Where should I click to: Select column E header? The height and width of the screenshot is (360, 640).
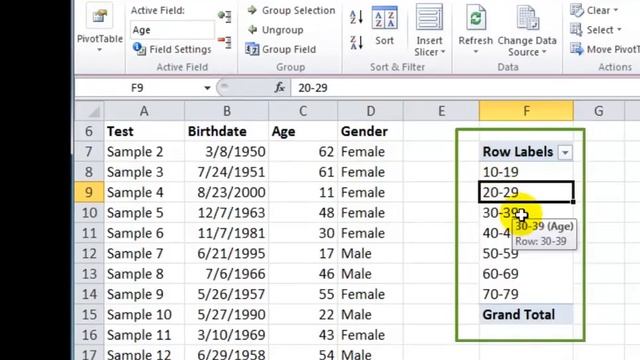point(441,111)
